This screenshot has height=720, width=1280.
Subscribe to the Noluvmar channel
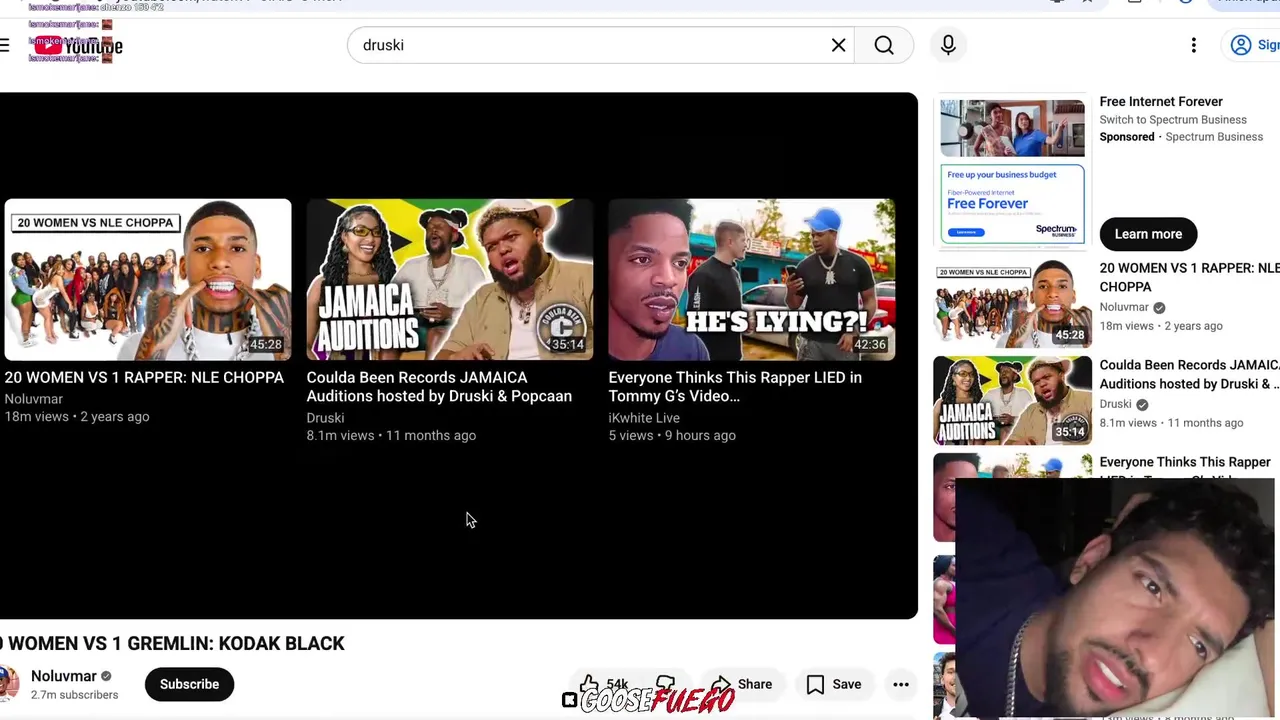pos(189,684)
